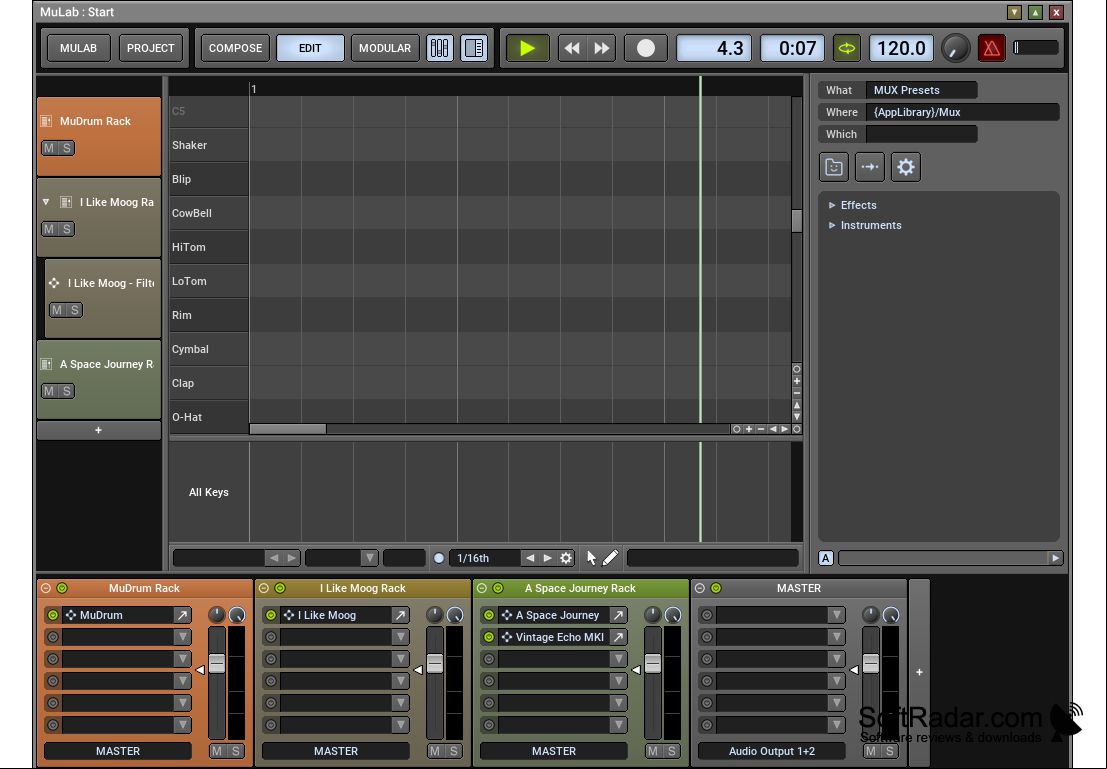Adjust the MASTER rack volume fader
Image resolution: width=1107 pixels, height=769 pixels.
pyautogui.click(x=871, y=664)
